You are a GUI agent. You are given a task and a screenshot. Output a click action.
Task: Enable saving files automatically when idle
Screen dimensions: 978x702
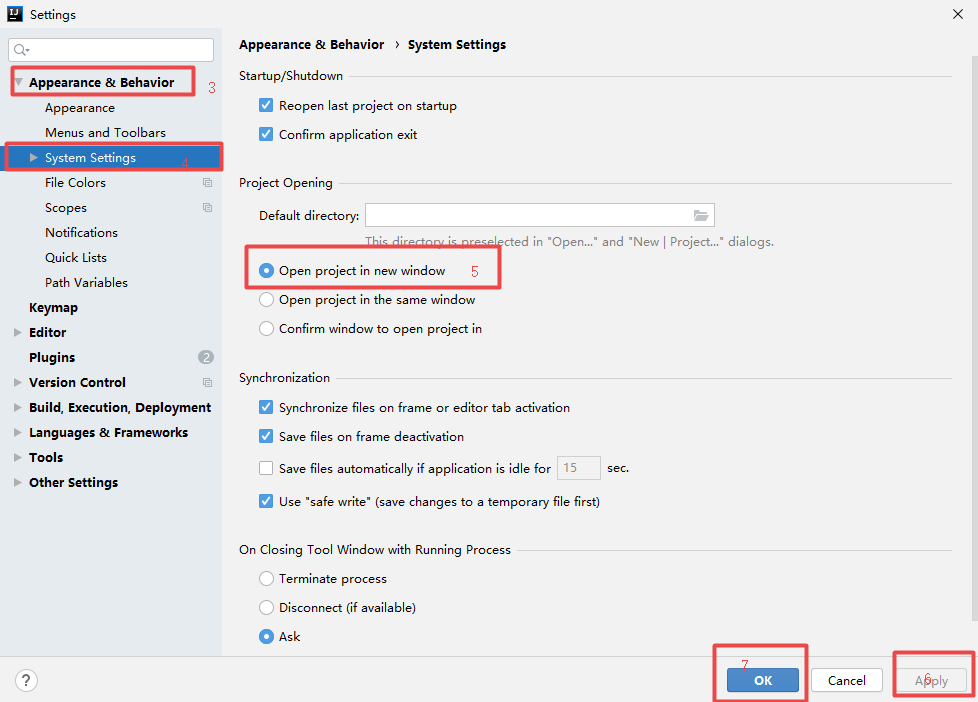tap(266, 467)
